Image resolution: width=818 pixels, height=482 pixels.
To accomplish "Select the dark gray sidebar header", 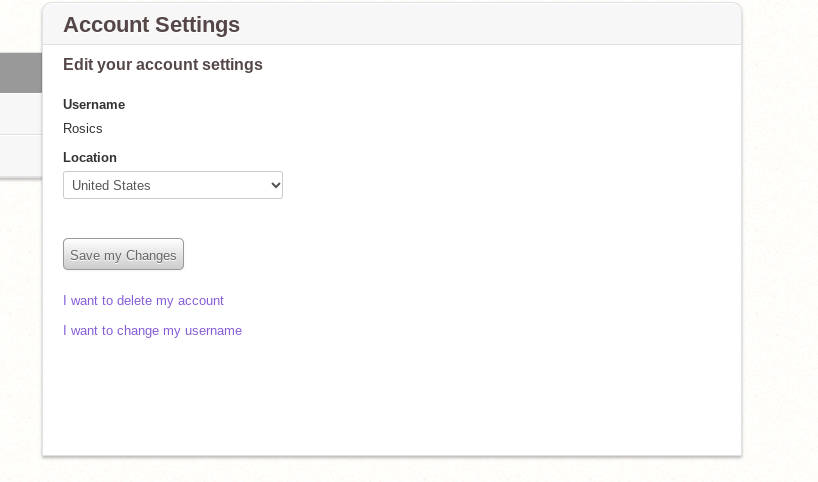I will pos(20,73).
